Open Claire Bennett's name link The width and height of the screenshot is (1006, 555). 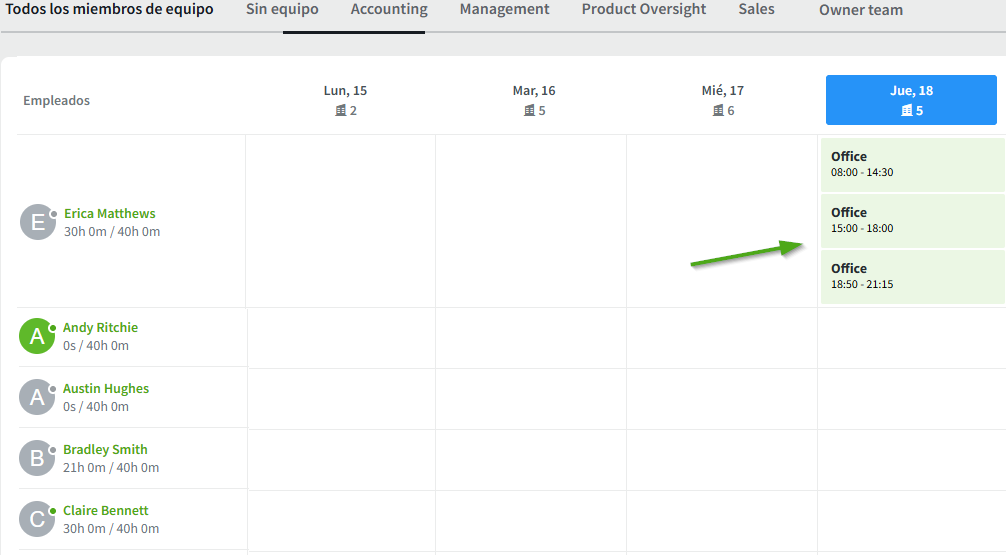pyautogui.click(x=105, y=510)
